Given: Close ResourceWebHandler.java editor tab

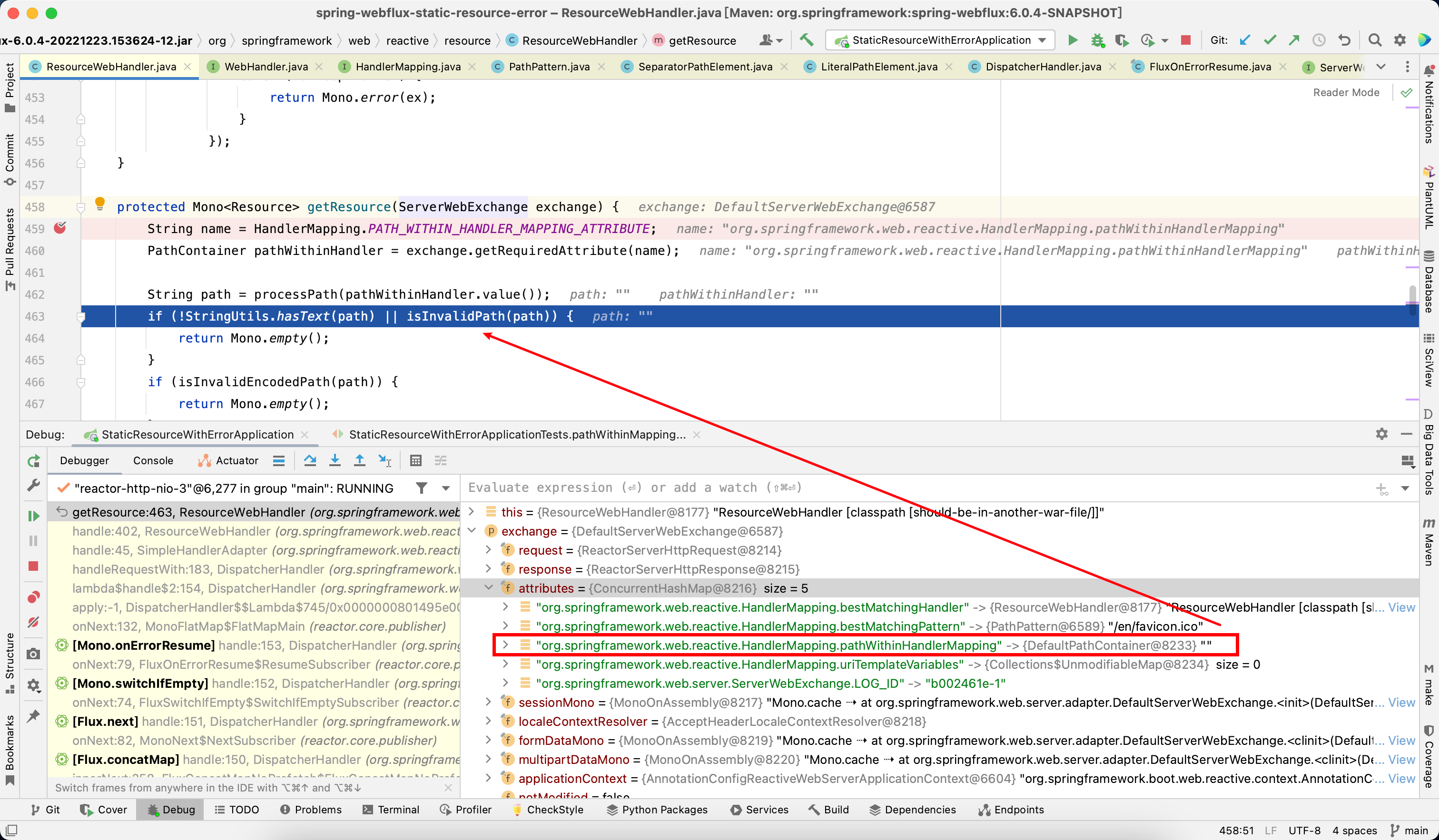Looking at the screenshot, I should [x=187, y=67].
